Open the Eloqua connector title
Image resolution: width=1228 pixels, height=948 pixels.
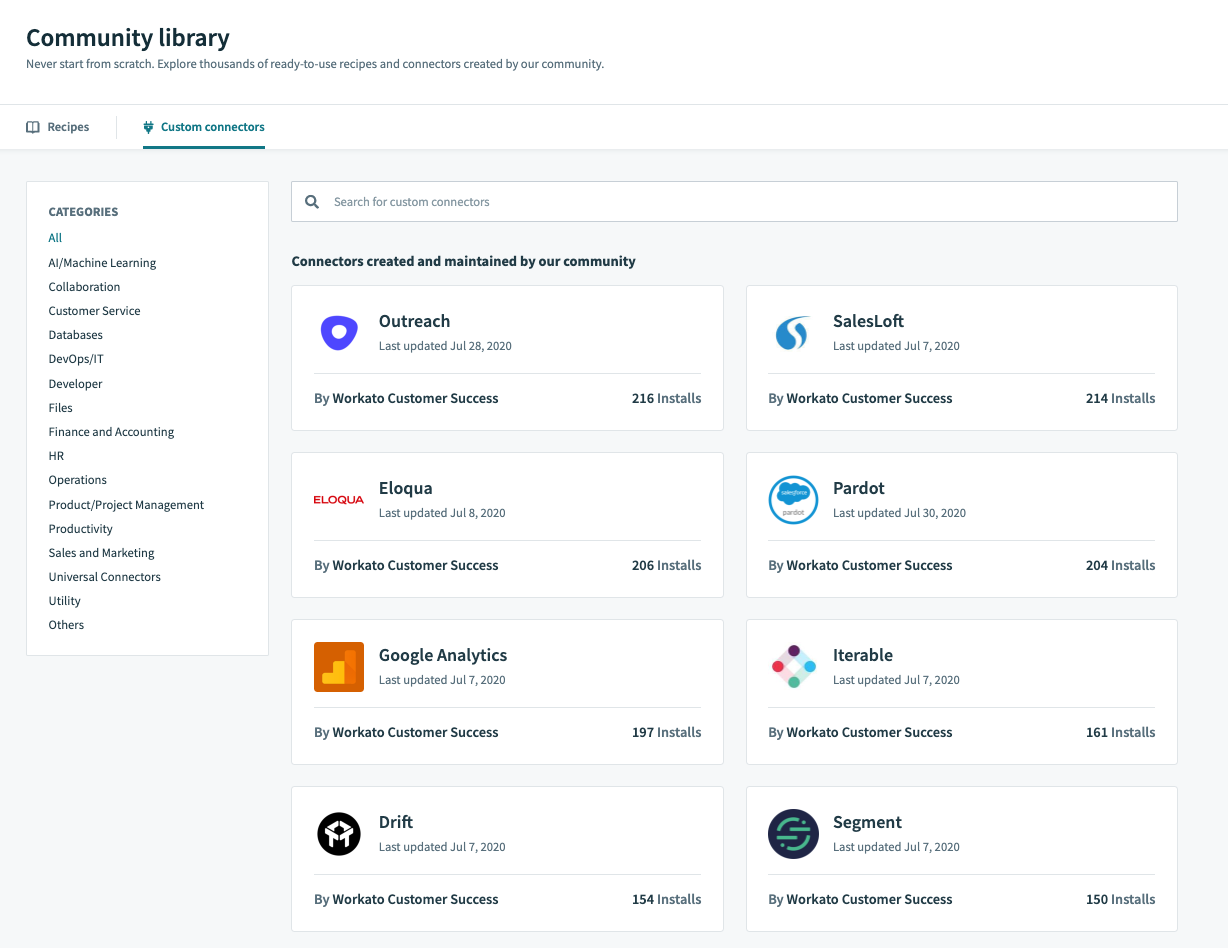point(405,488)
